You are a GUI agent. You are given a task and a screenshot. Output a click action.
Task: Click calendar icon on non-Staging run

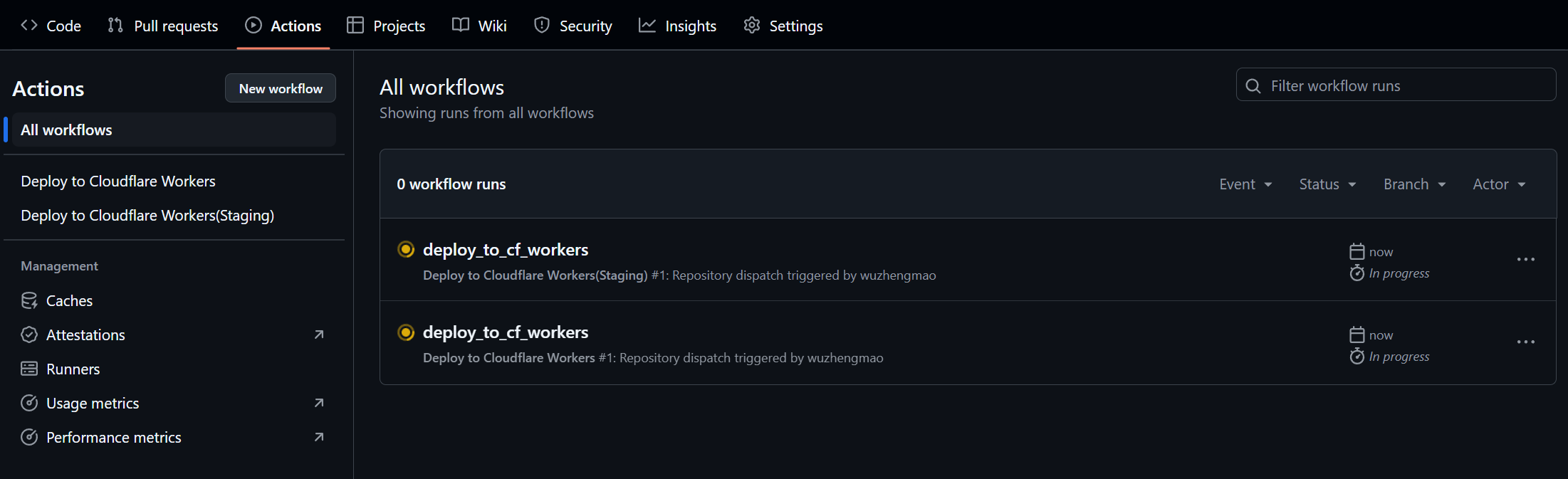pyautogui.click(x=1357, y=335)
